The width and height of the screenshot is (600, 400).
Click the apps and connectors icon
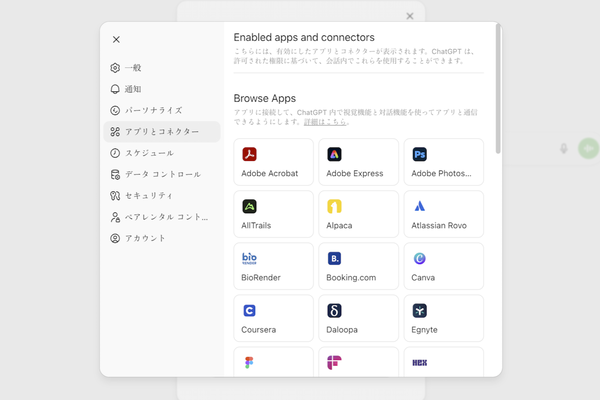(115, 132)
